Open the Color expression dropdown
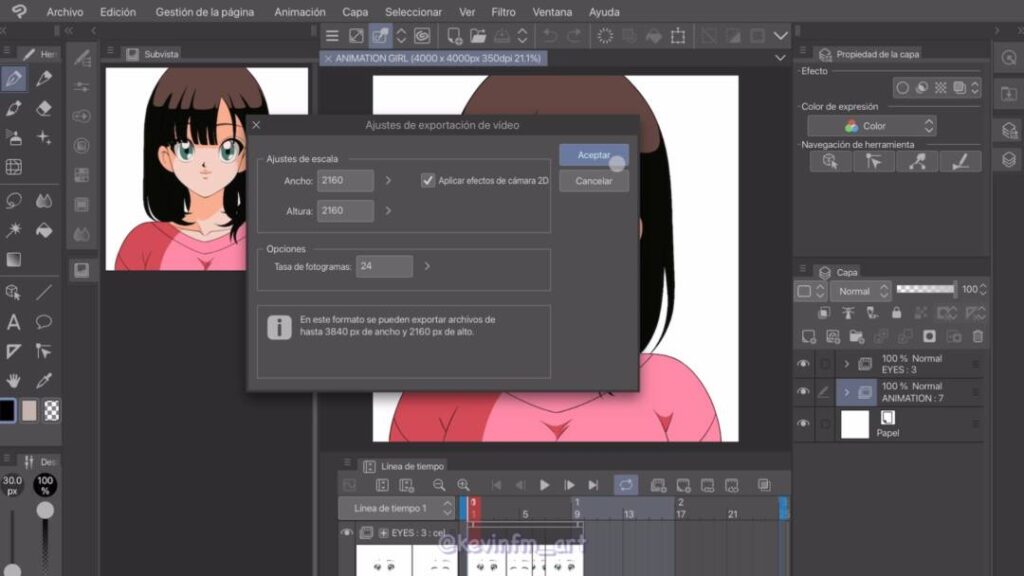The width and height of the screenshot is (1024, 576). (x=872, y=126)
